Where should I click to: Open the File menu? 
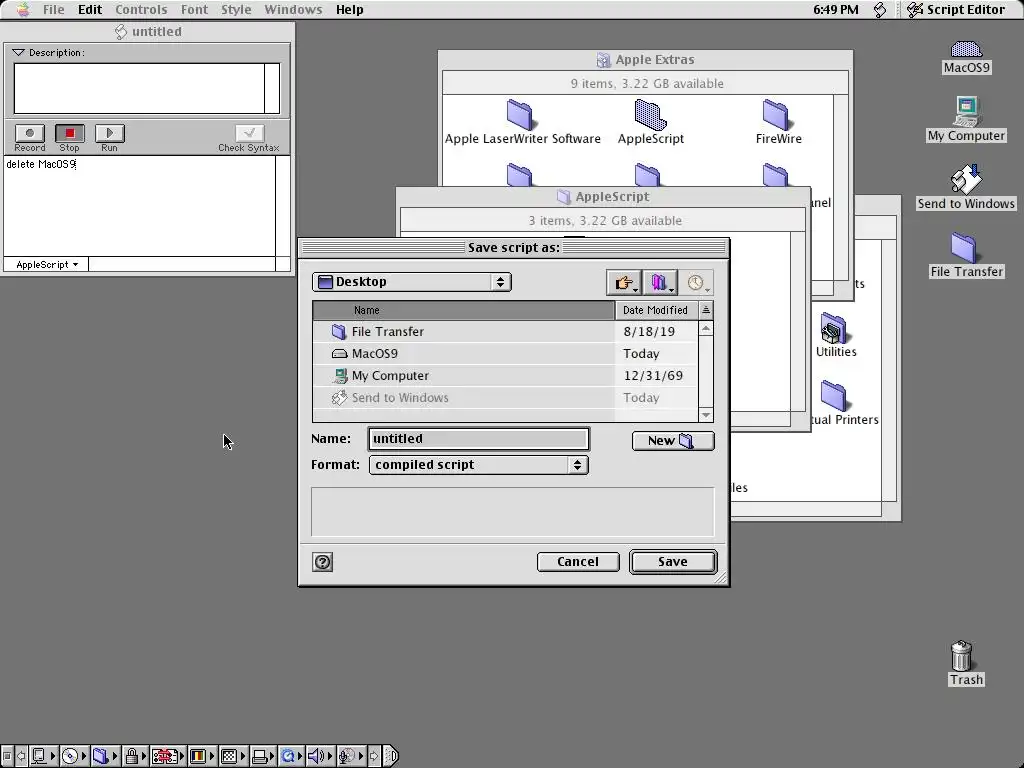[x=54, y=9]
